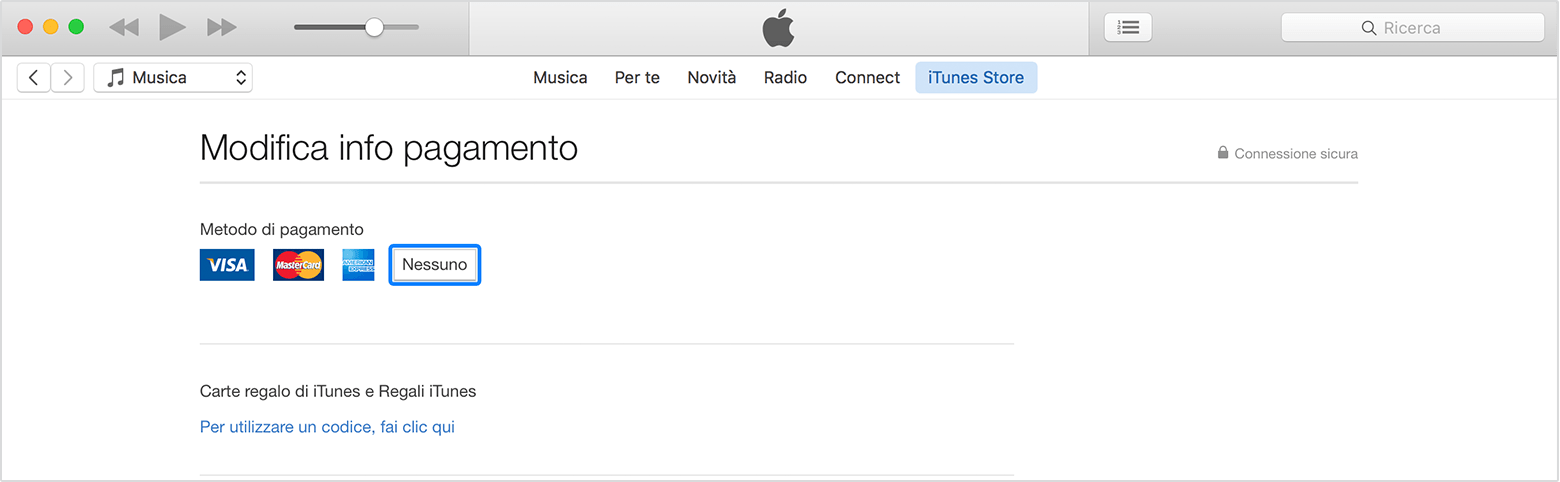Open the Up Next list icon

coord(1128,28)
